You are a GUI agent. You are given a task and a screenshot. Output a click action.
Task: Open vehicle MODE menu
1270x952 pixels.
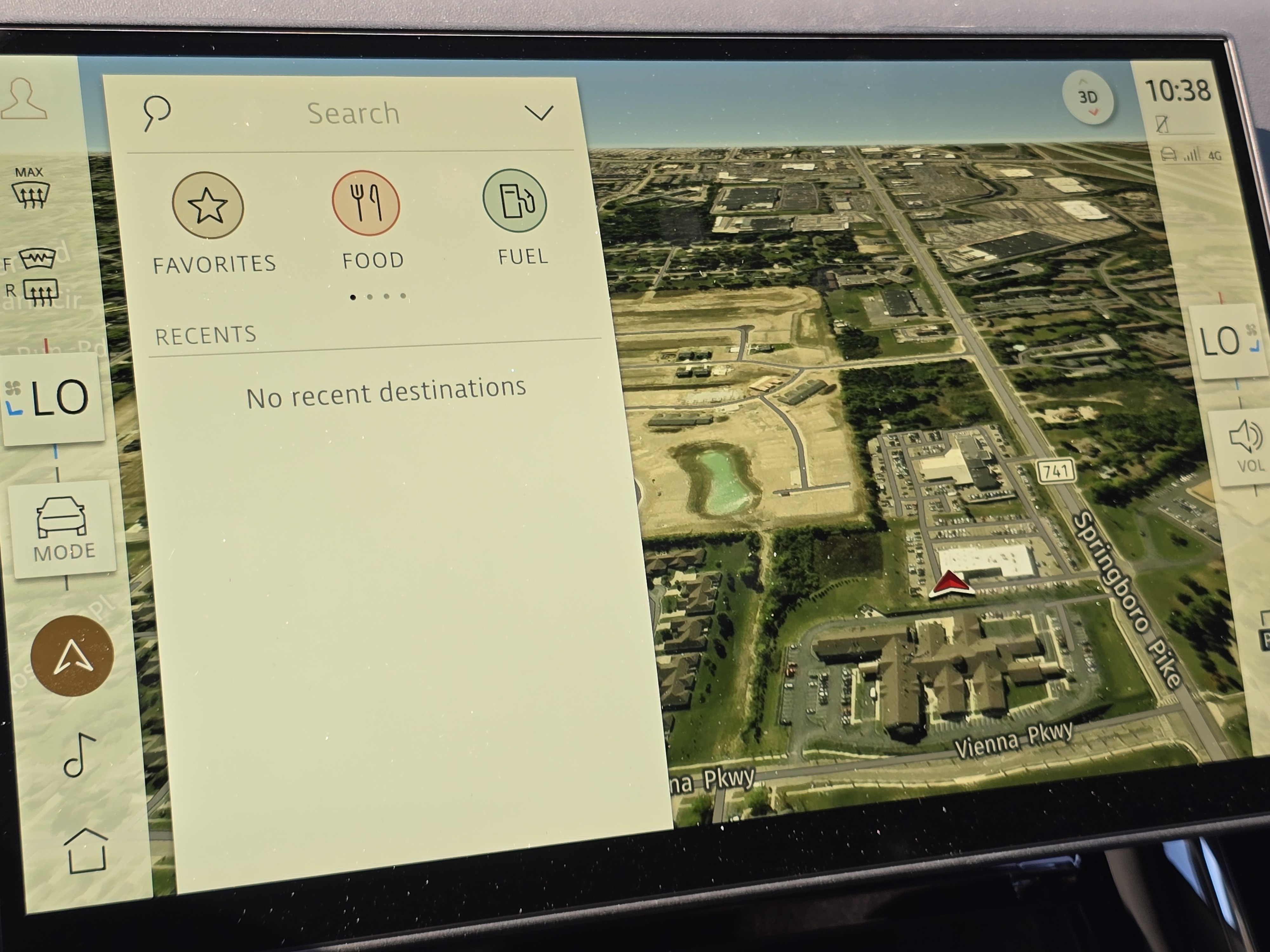coord(62,528)
